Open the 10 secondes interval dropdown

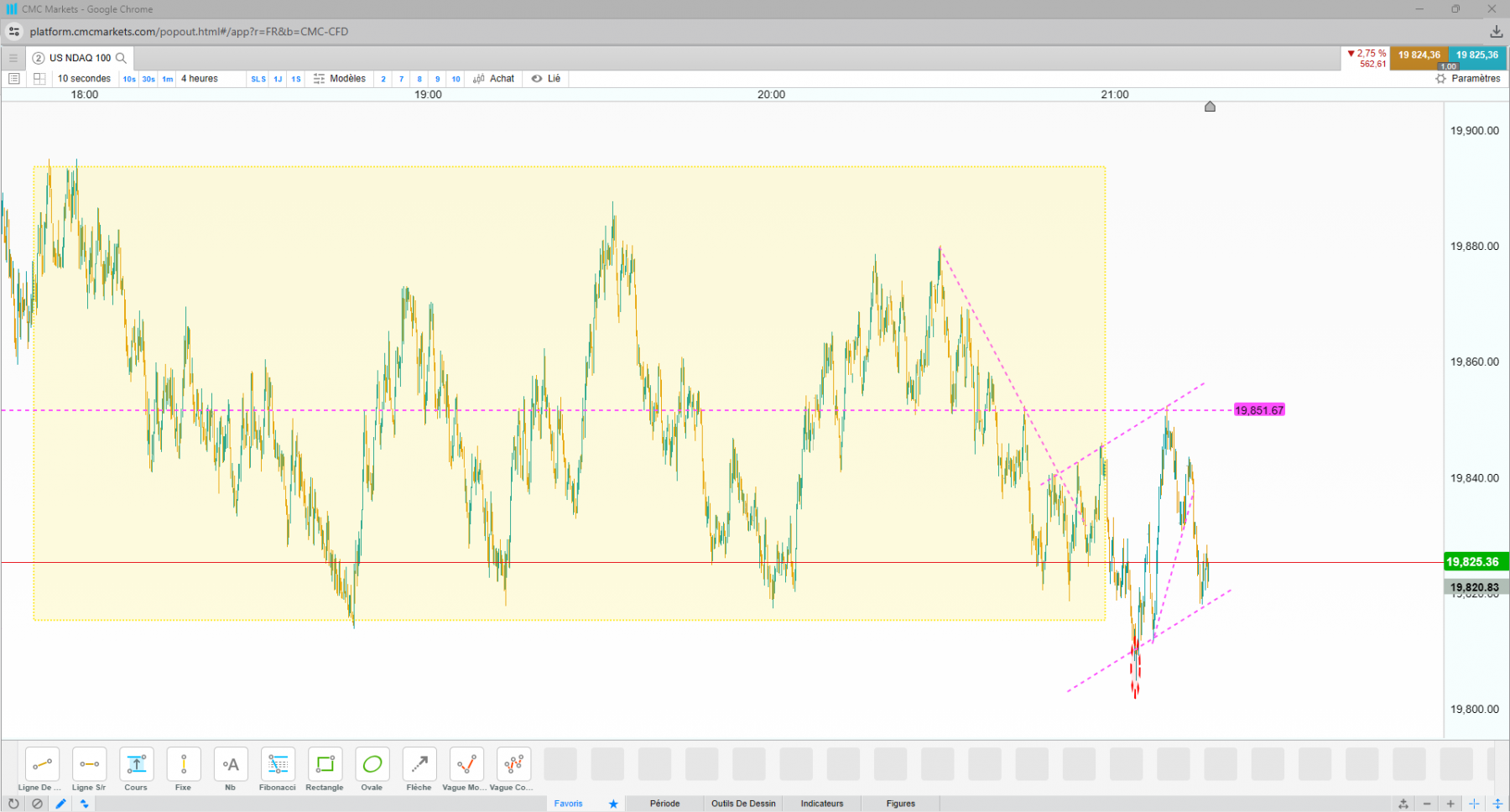(x=84, y=79)
